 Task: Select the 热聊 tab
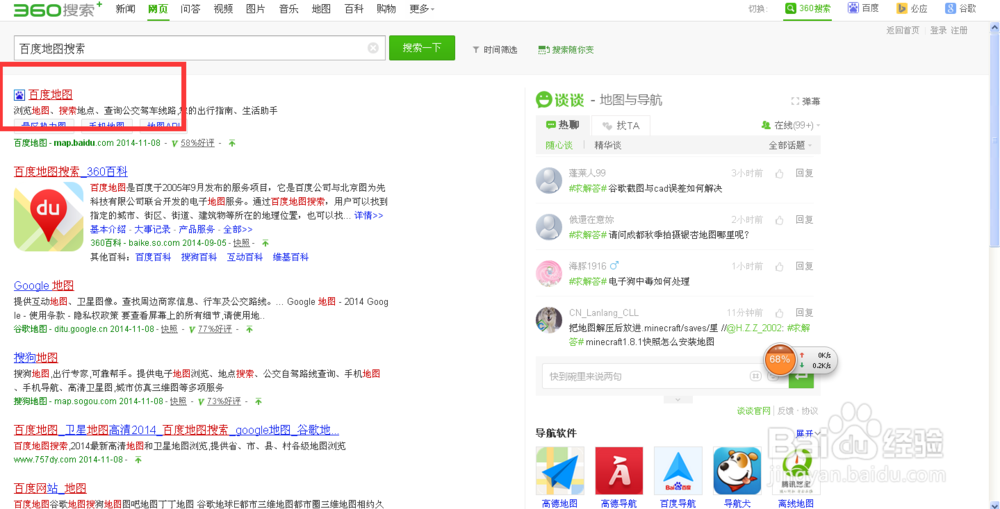coord(563,126)
